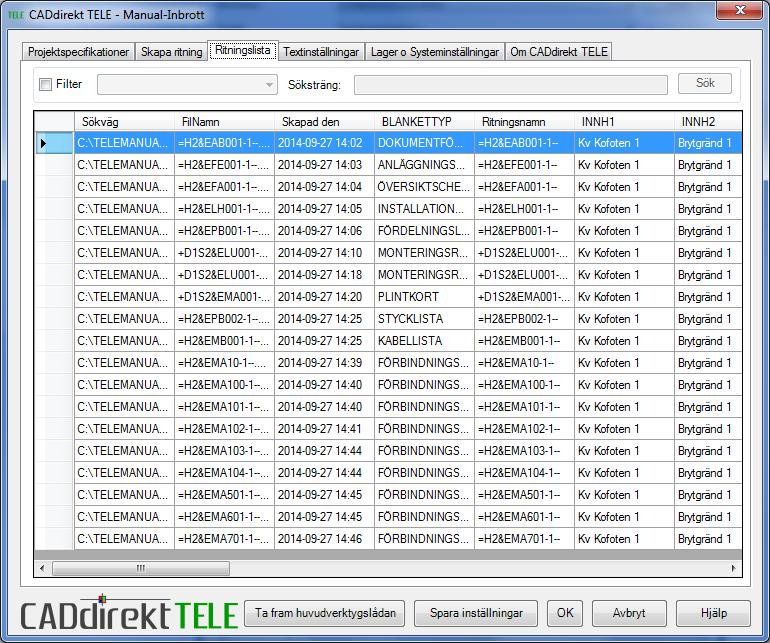Select the KABELLISTA cell
This screenshot has height=643, width=770.
[424, 341]
